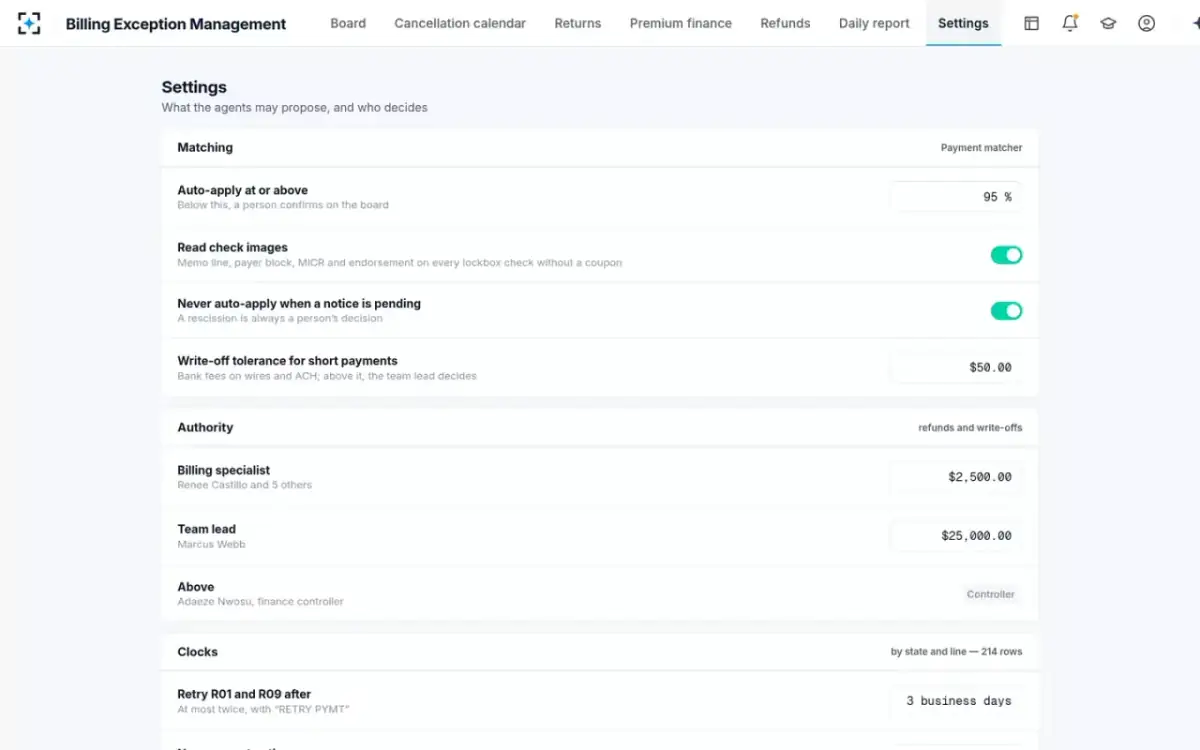Edit the Auto-apply at or above percentage field
The height and width of the screenshot is (750, 1200).
pos(956,197)
